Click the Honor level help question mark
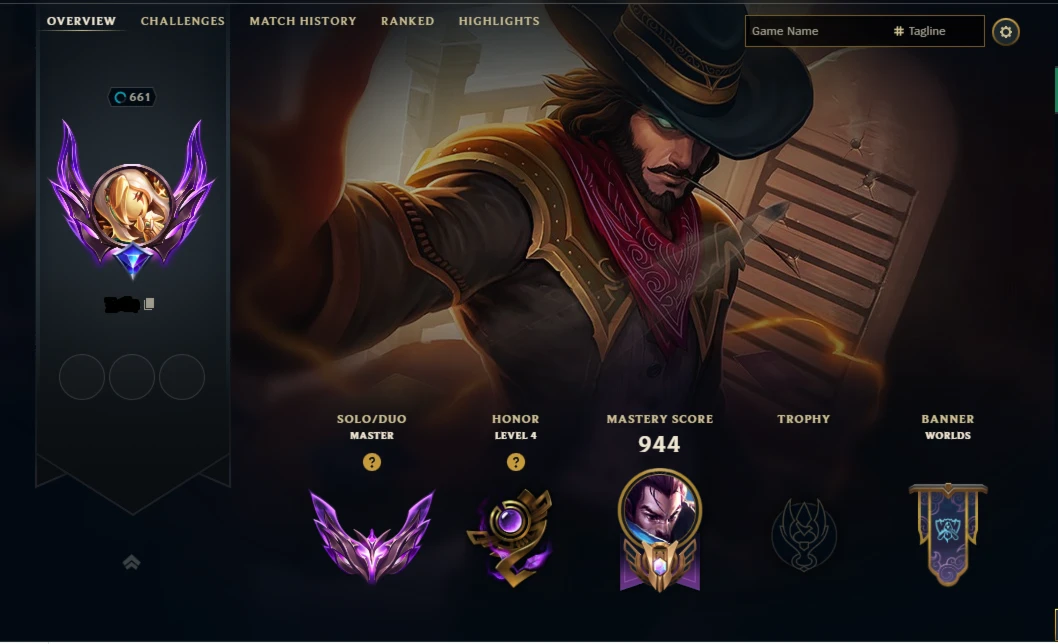This screenshot has width=1058, height=644. click(516, 462)
